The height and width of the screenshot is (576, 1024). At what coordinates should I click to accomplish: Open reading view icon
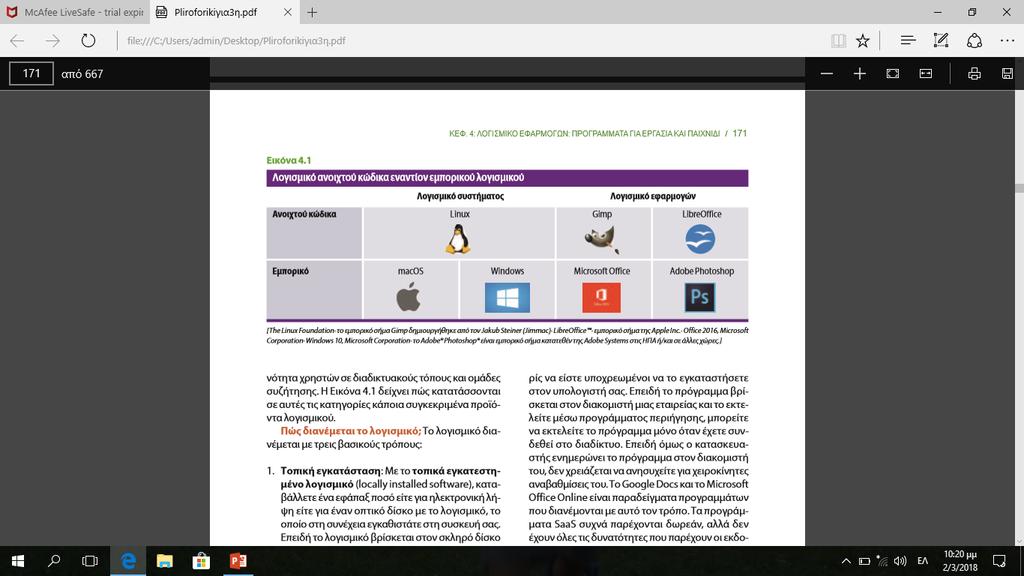tap(839, 40)
